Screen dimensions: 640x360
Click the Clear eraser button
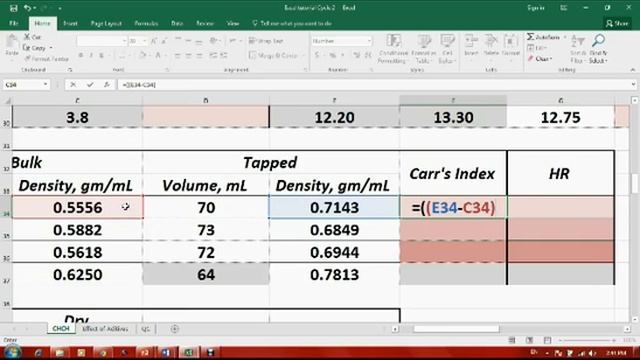pos(539,59)
